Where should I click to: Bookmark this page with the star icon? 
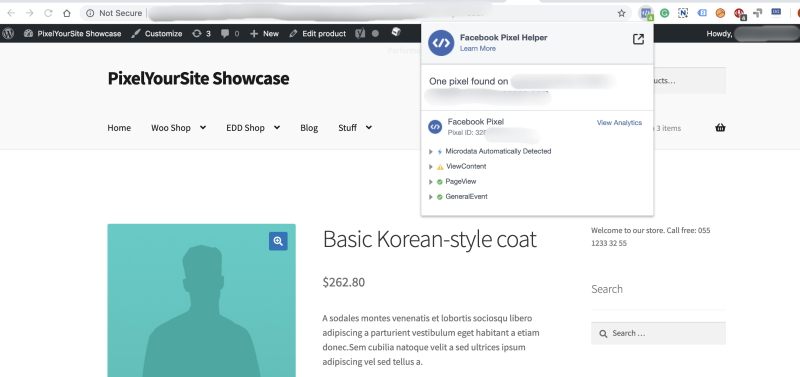pyautogui.click(x=621, y=13)
